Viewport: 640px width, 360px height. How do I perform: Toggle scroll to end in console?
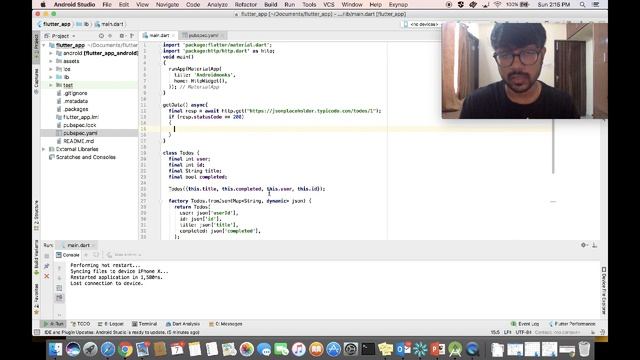(x=59, y=298)
